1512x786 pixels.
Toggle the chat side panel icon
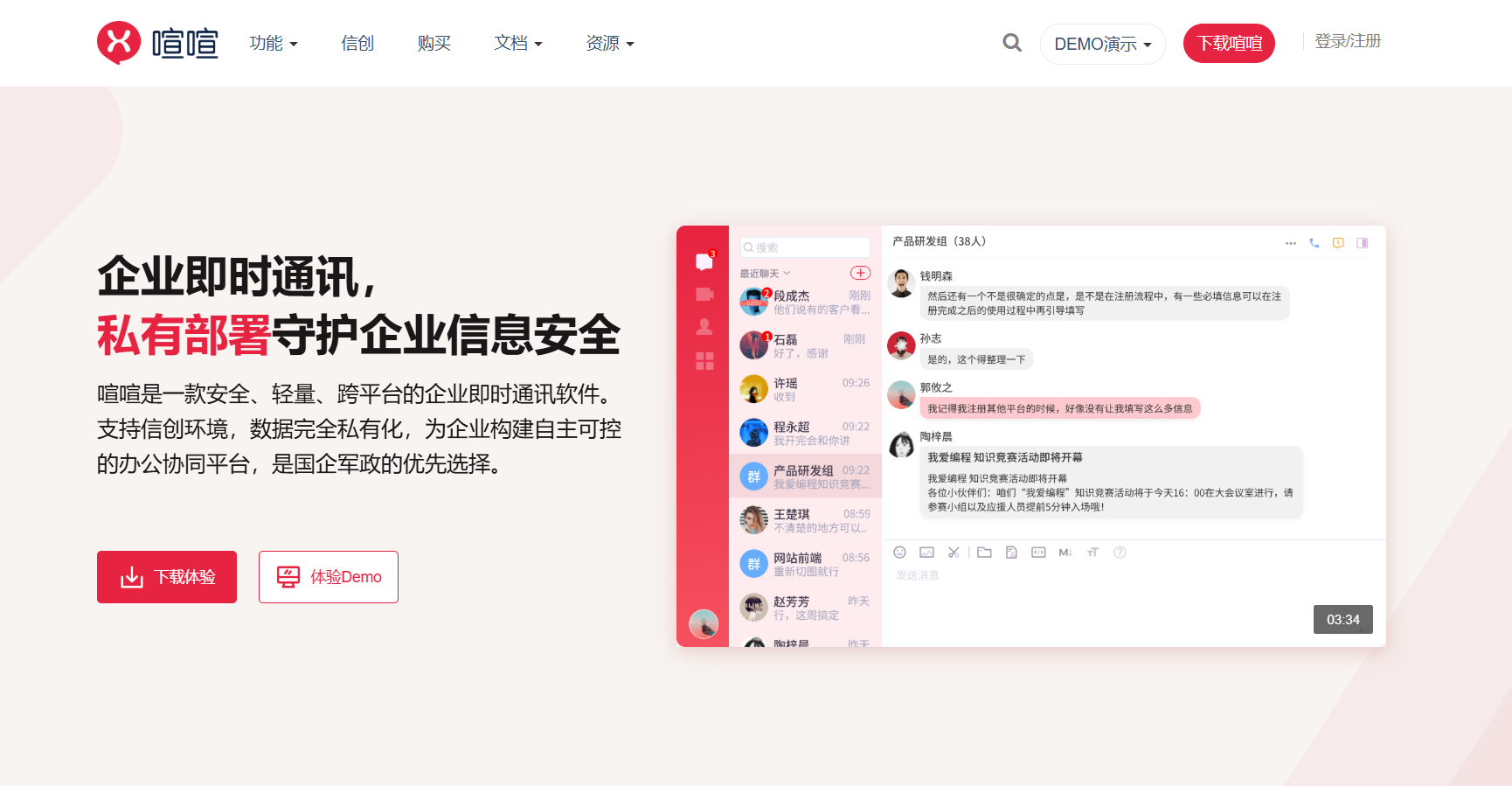1362,243
